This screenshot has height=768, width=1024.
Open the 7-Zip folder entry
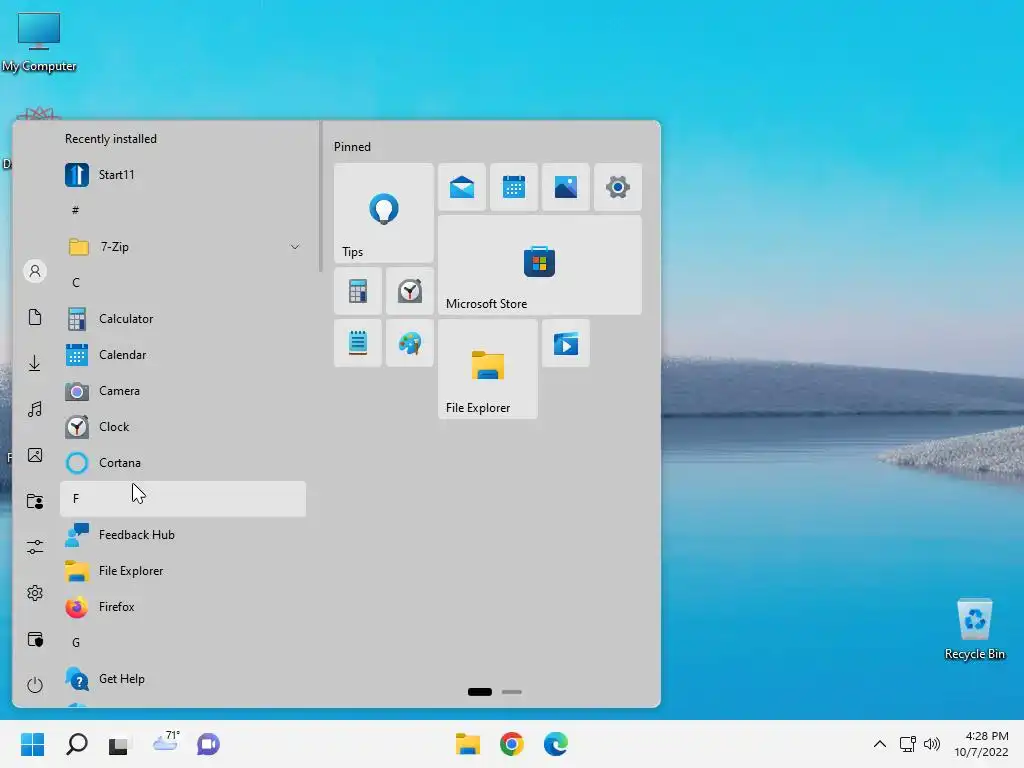183,247
